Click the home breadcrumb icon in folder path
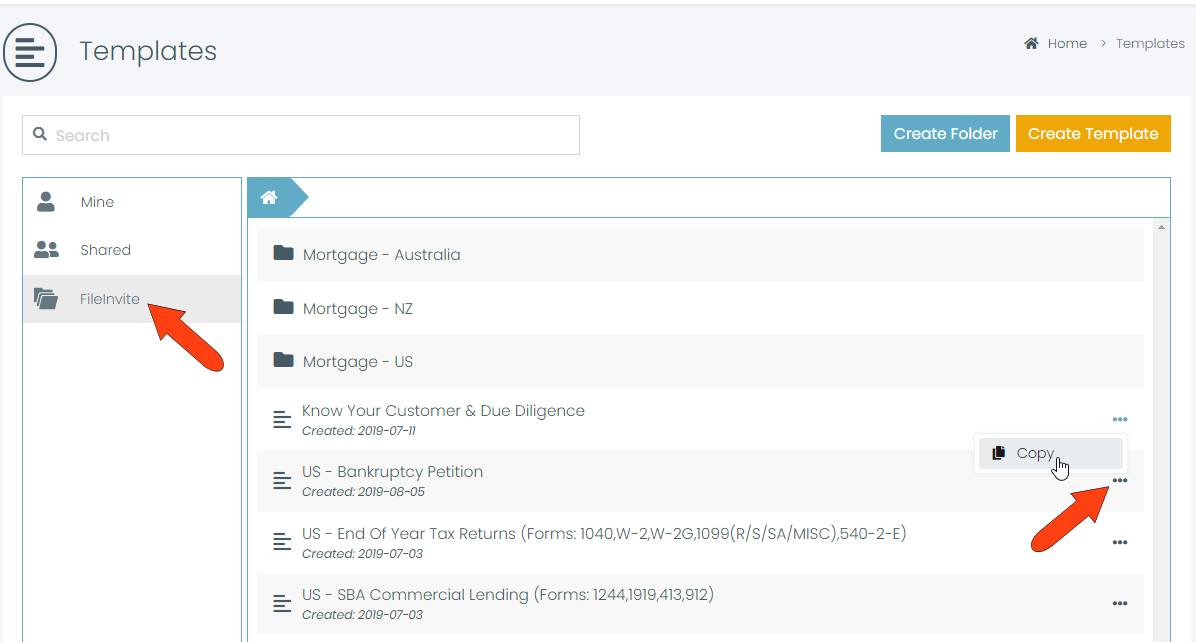1196x642 pixels. pyautogui.click(x=269, y=198)
